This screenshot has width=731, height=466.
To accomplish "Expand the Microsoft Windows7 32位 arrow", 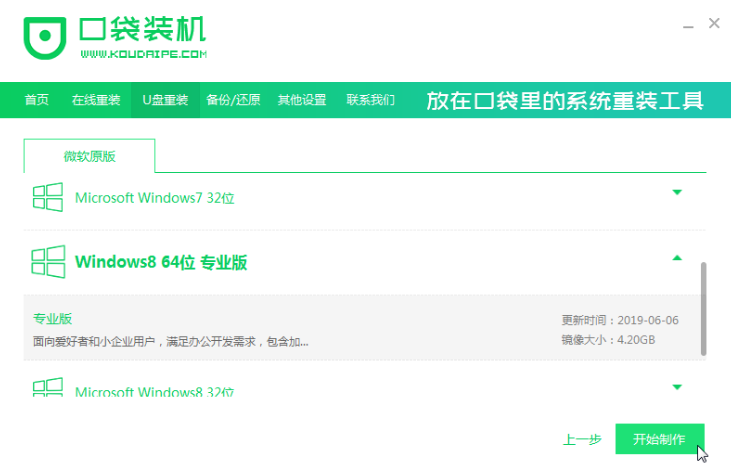I will (677, 192).
